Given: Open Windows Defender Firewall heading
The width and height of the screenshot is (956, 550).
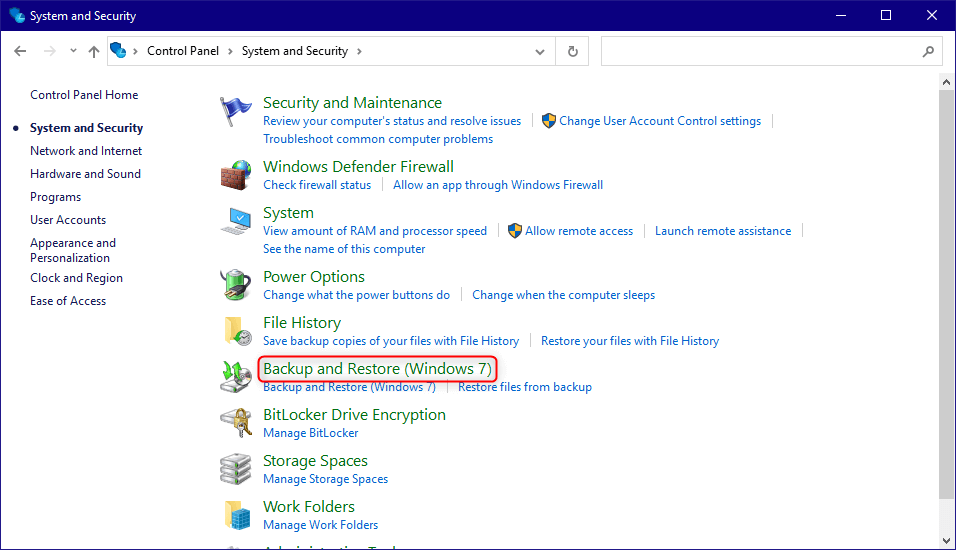Looking at the screenshot, I should click(358, 166).
